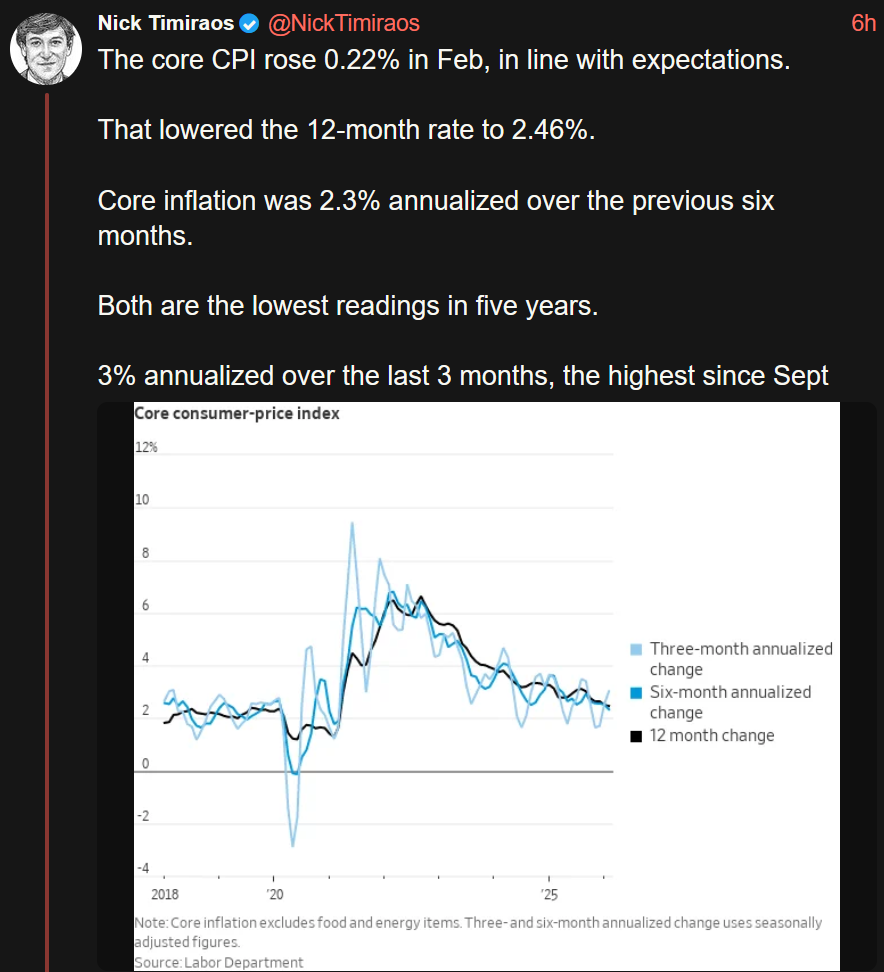Image resolution: width=884 pixels, height=972 pixels.
Task: Click the Core consumer-price index chart title
Action: click(237, 413)
